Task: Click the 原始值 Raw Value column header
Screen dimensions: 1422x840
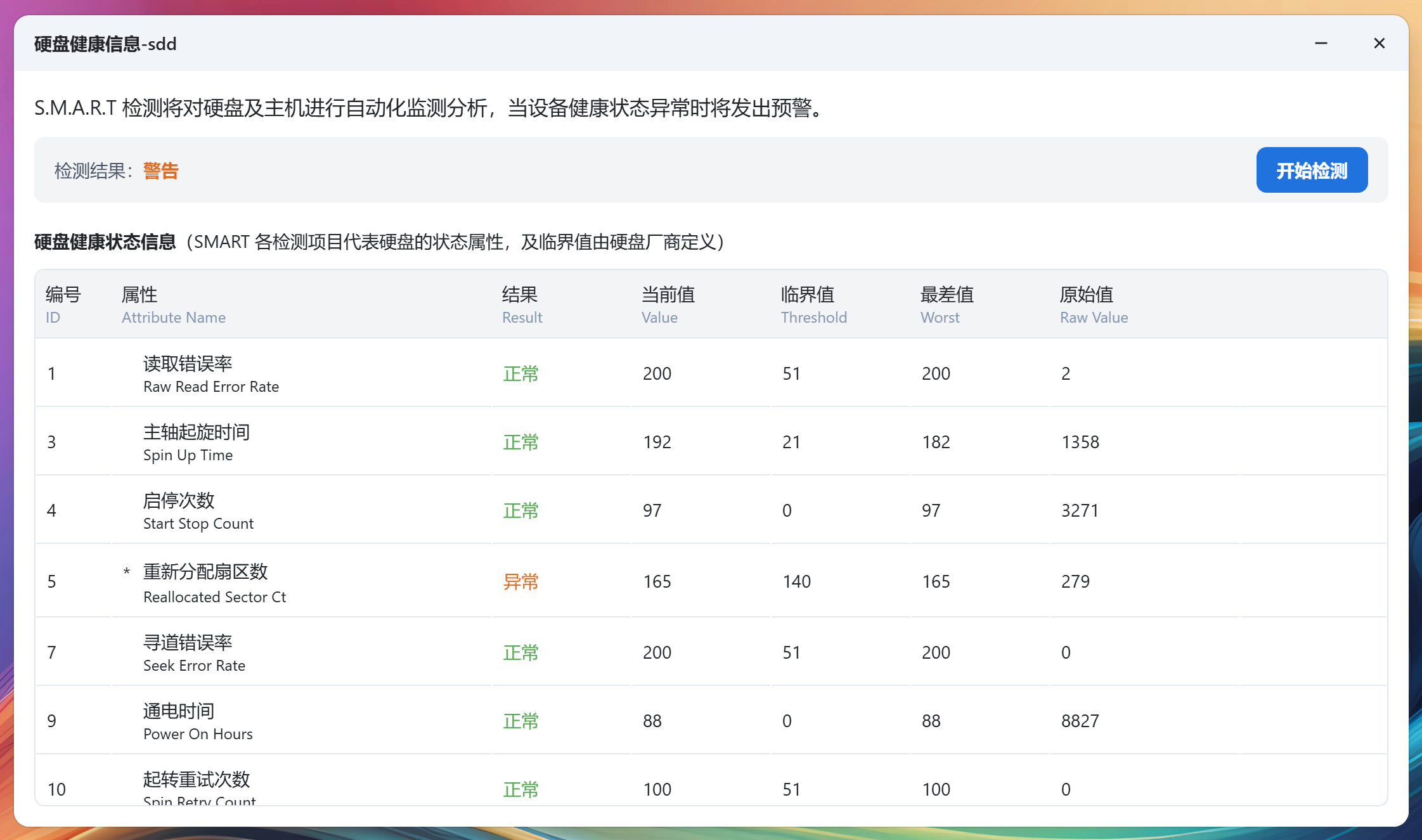Action: point(1093,304)
